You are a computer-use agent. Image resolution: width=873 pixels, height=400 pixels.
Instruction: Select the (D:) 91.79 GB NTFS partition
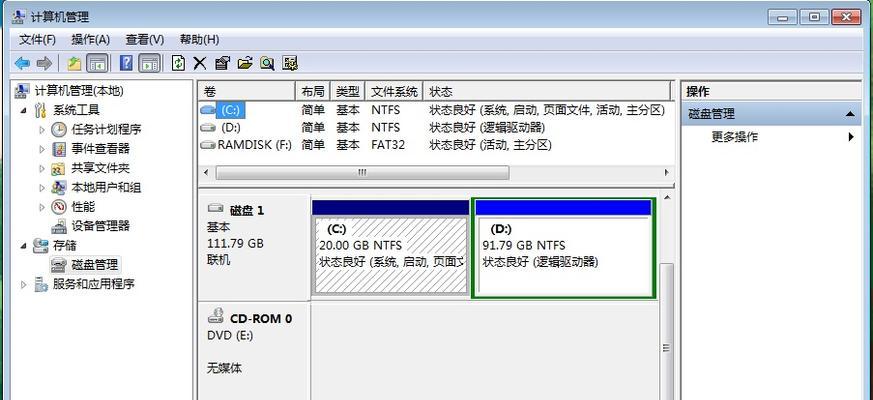(x=563, y=248)
